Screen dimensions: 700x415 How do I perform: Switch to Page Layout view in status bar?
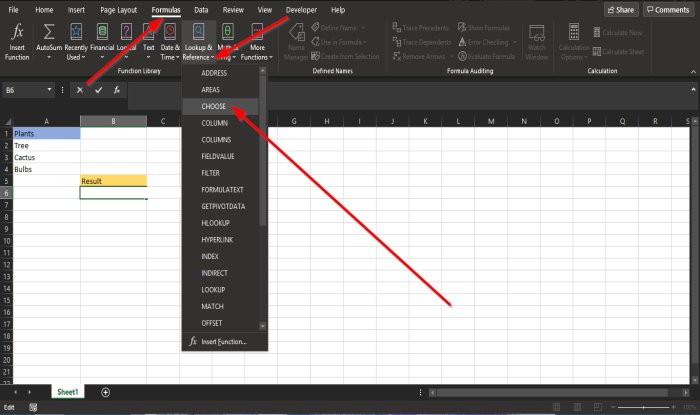pyautogui.click(x=577, y=407)
